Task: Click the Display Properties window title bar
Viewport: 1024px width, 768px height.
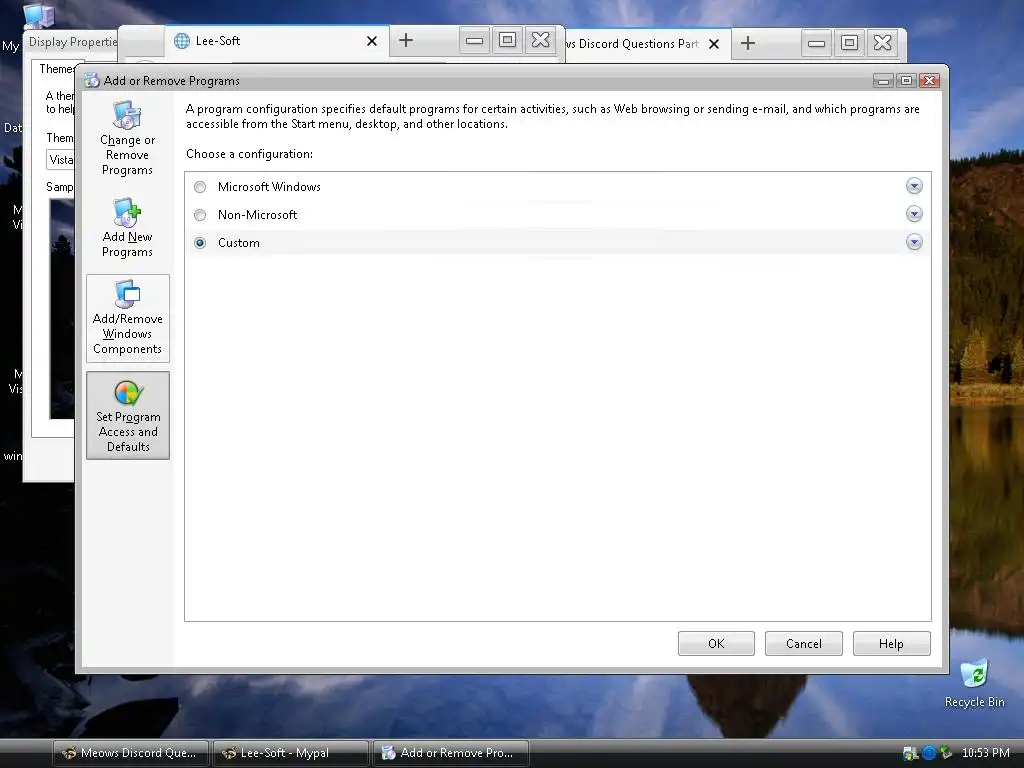Action: 71,42
